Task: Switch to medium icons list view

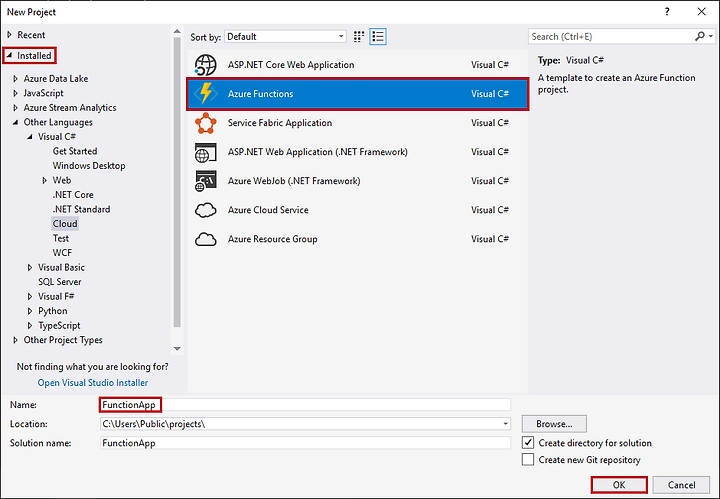Action: click(378, 37)
